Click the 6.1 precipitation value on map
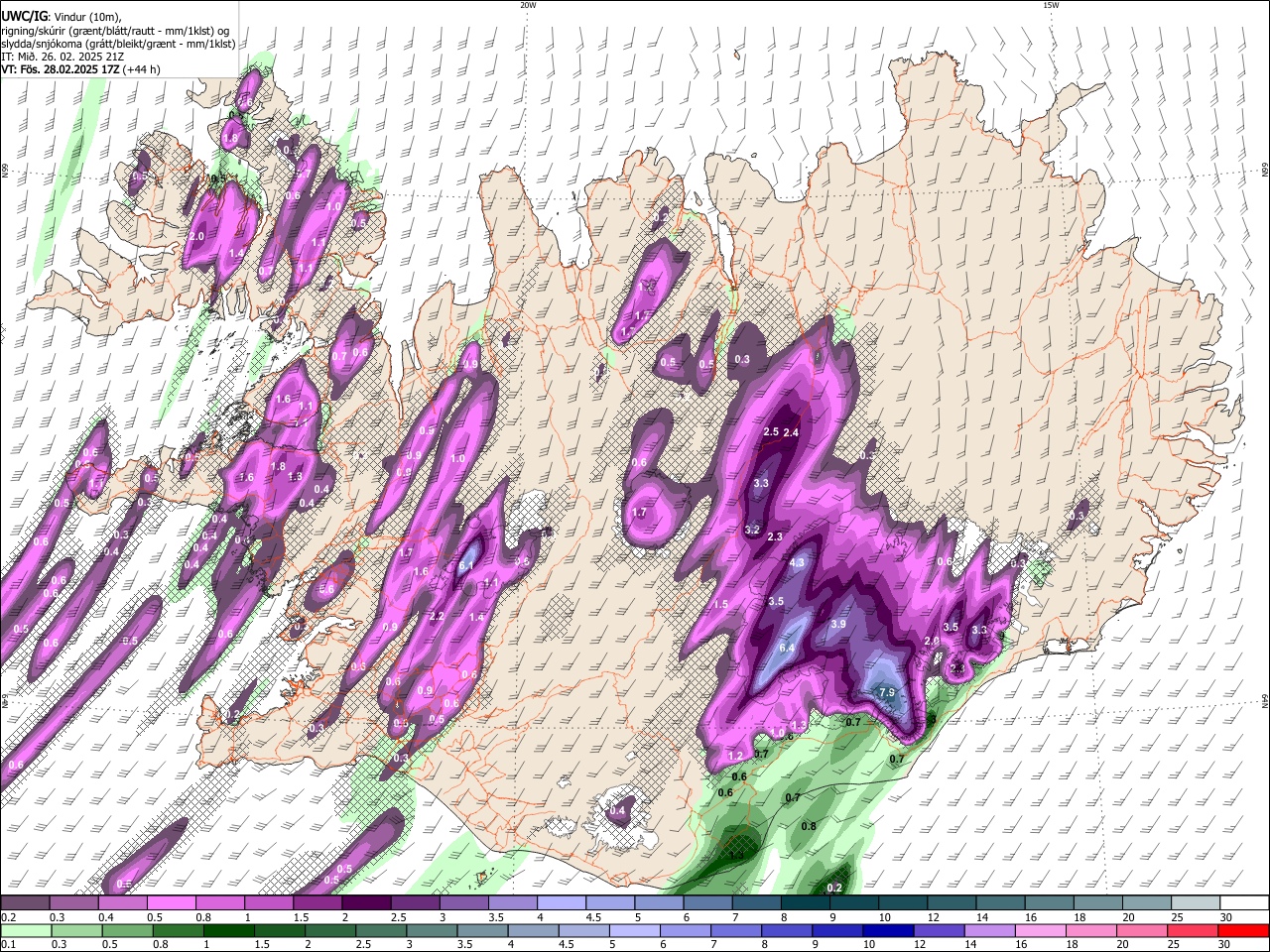Viewport: 1270px width, 952px height. coord(466,565)
